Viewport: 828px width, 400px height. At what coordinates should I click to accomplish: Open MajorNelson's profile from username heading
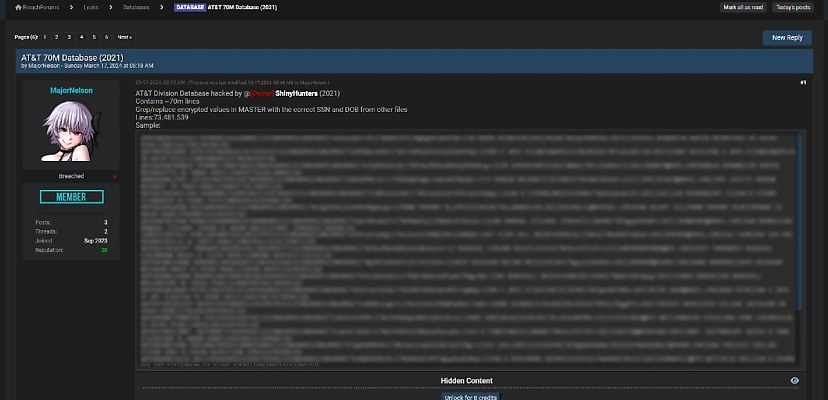(71, 90)
